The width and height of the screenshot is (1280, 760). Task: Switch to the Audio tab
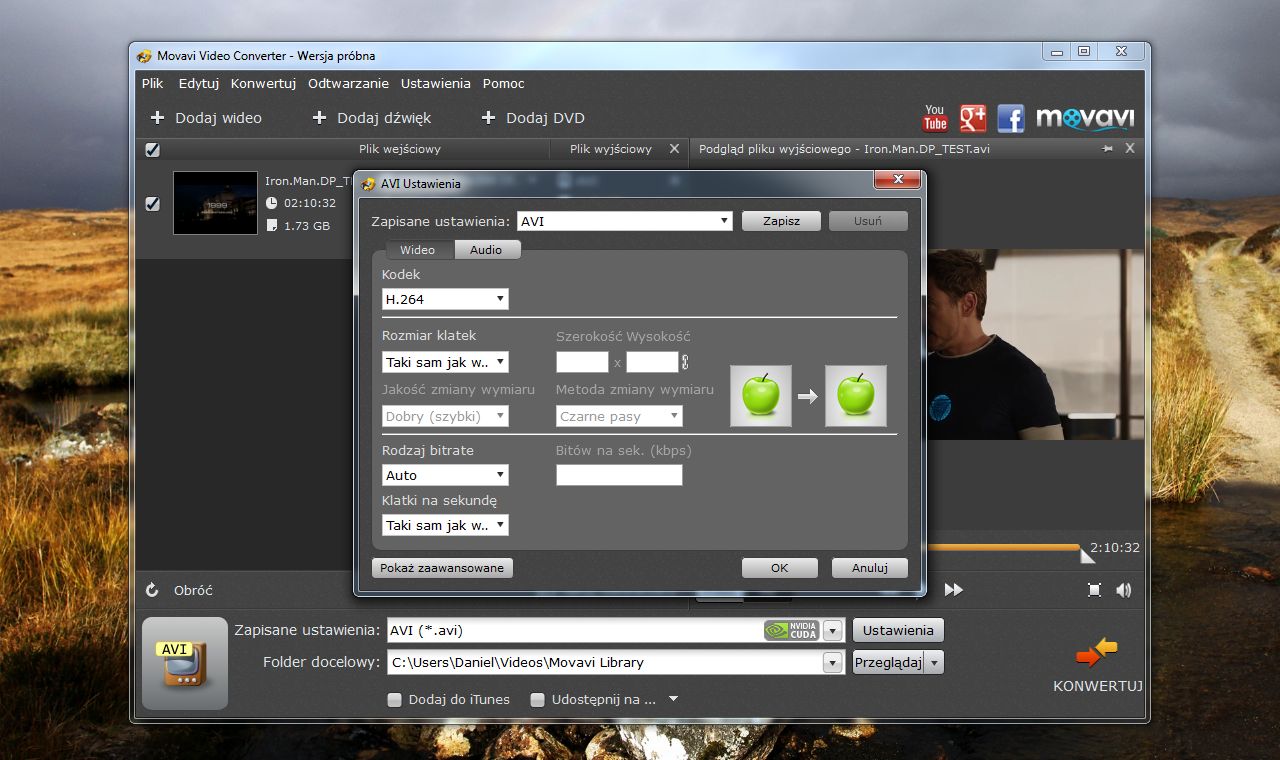pyautogui.click(x=487, y=250)
